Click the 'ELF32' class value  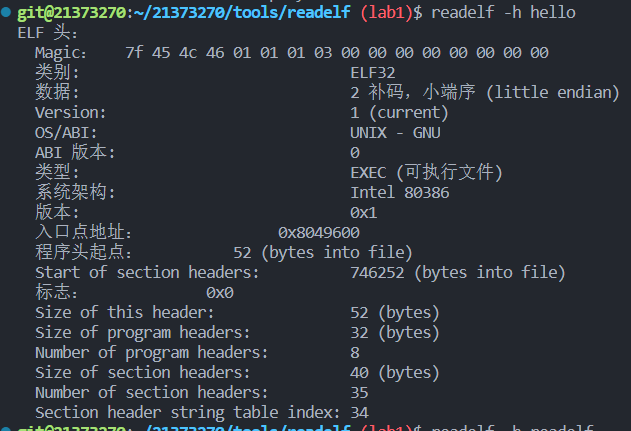[373, 73]
